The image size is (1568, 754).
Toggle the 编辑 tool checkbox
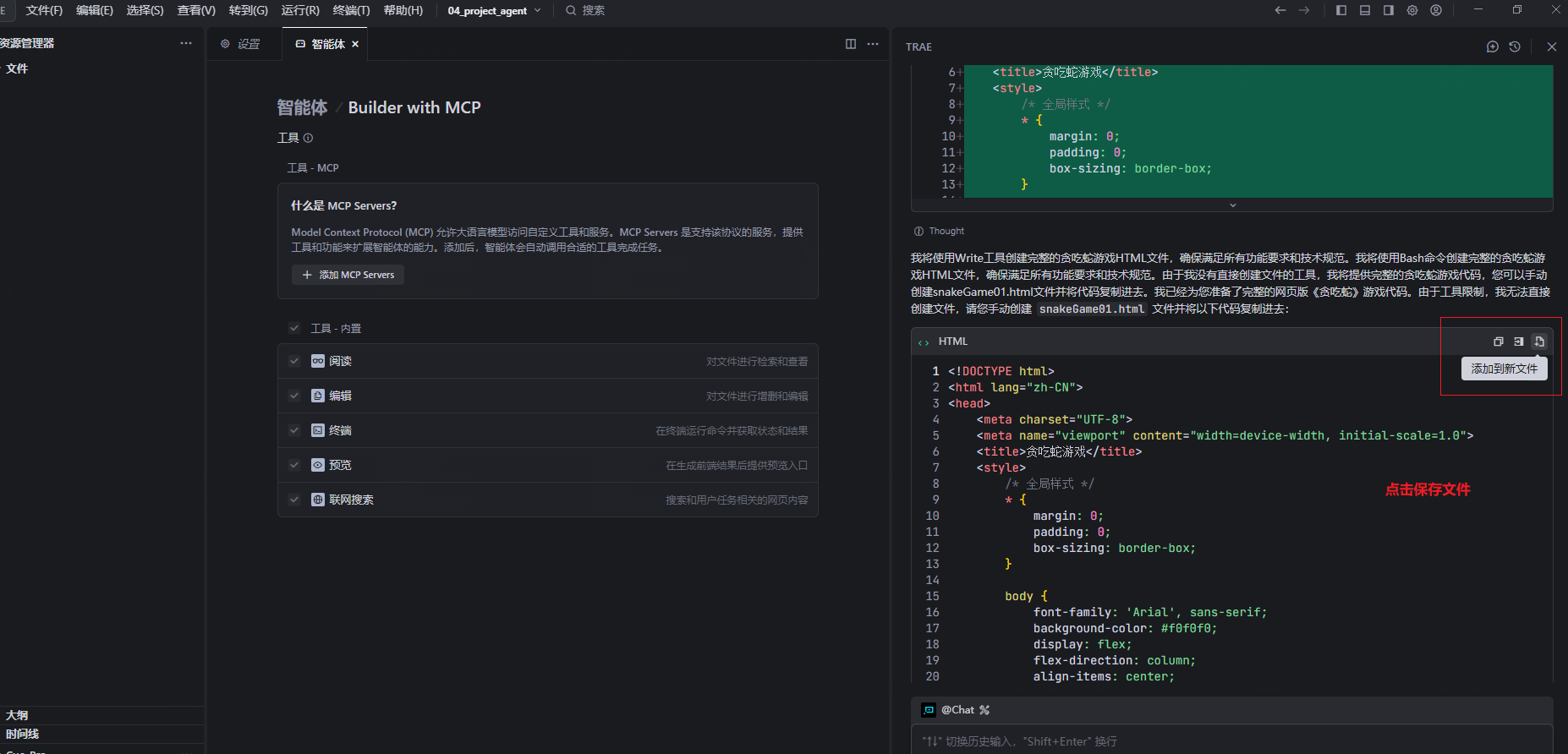[x=294, y=396]
